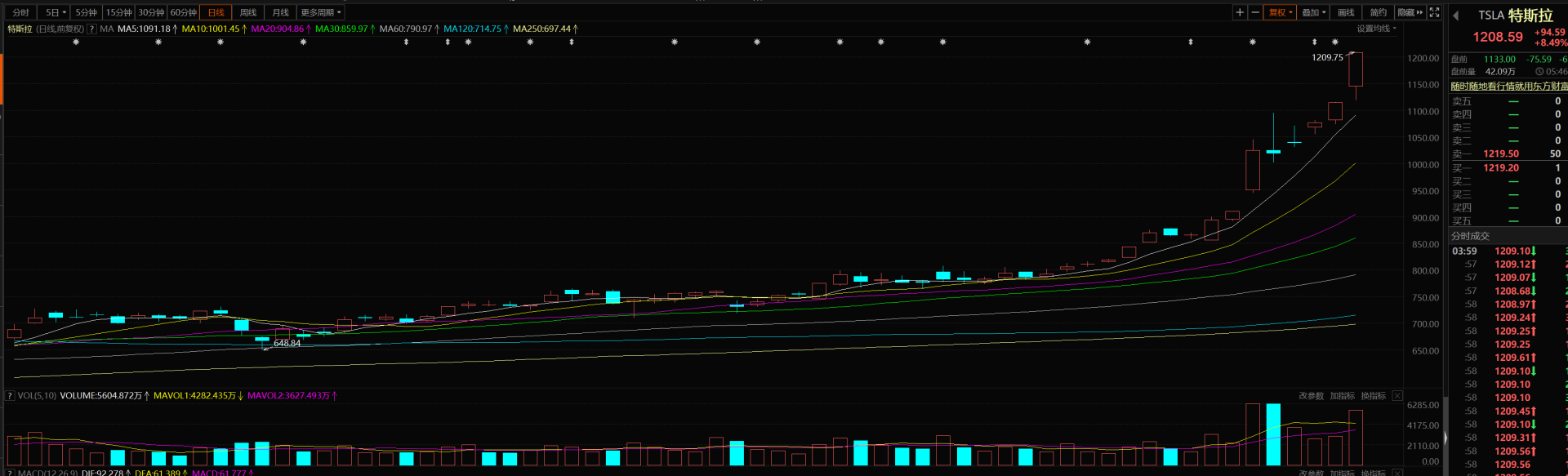Switch to the 分时 intraday chart tab
Image resolution: width=1568 pixels, height=476 pixels.
21,12
